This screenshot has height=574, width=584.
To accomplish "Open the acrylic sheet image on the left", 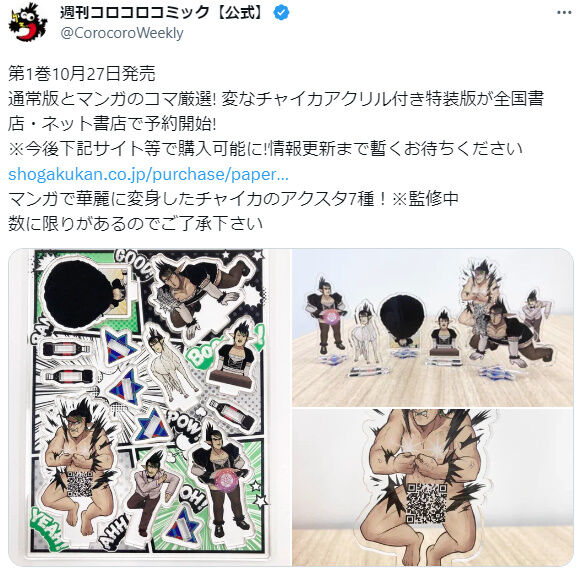I will (x=149, y=407).
